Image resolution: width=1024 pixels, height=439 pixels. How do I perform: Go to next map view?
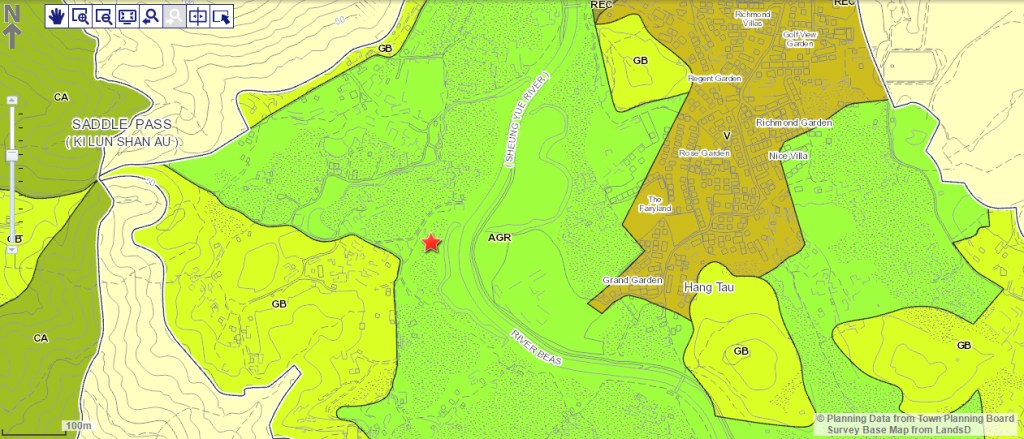pos(174,16)
